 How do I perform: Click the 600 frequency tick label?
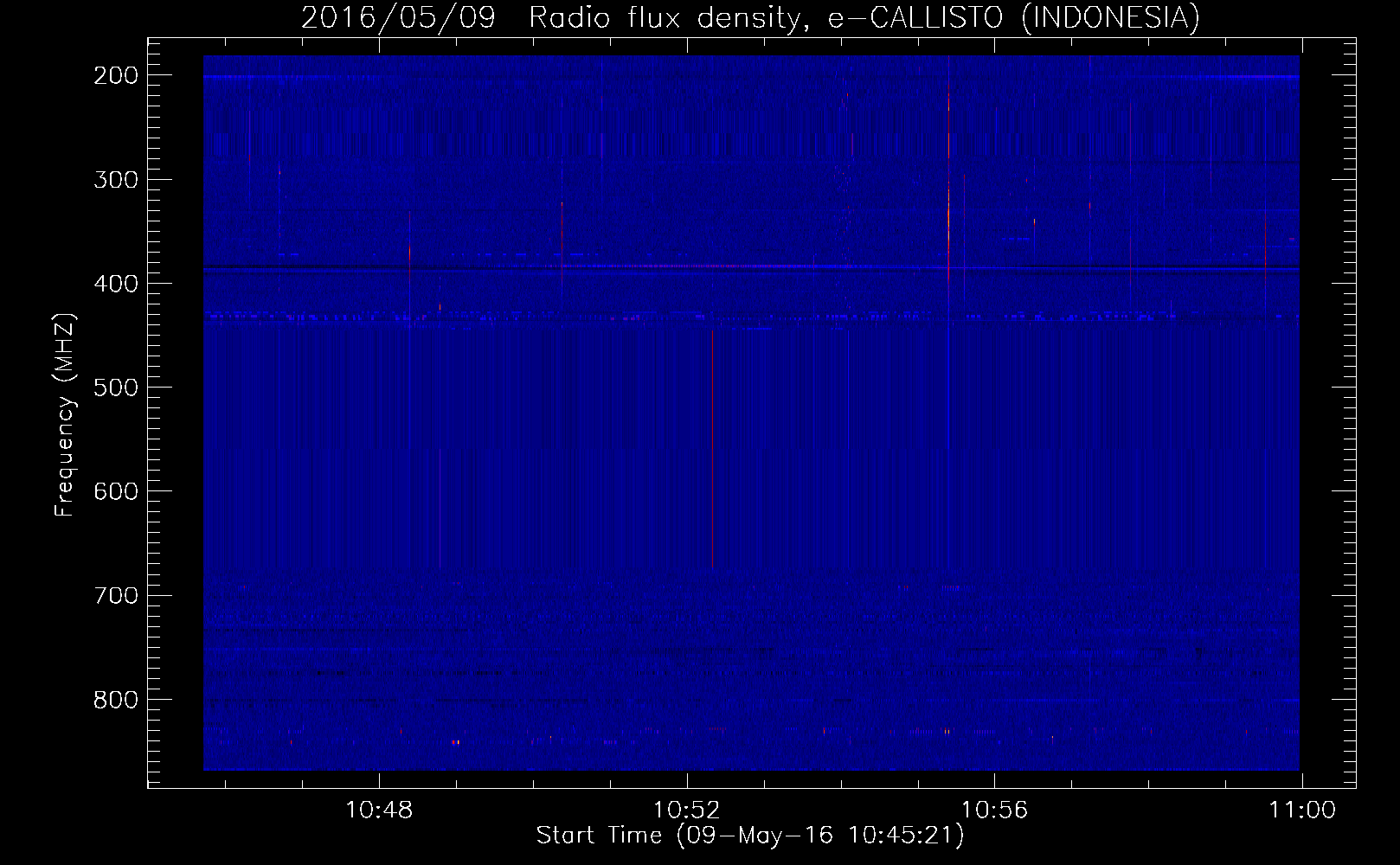click(x=116, y=491)
